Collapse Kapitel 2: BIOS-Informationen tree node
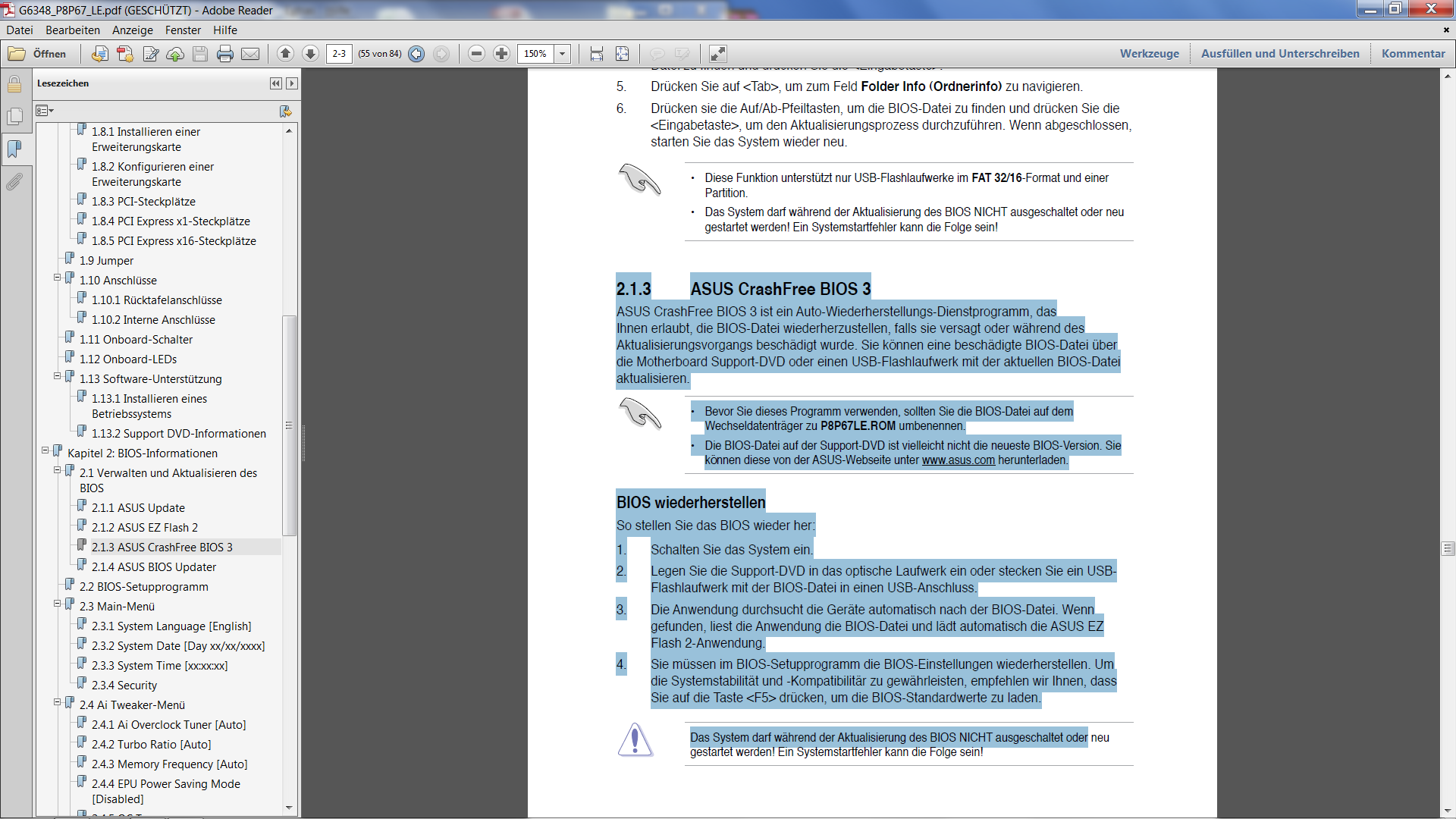Image resolution: width=1456 pixels, height=819 pixels. 45,450
